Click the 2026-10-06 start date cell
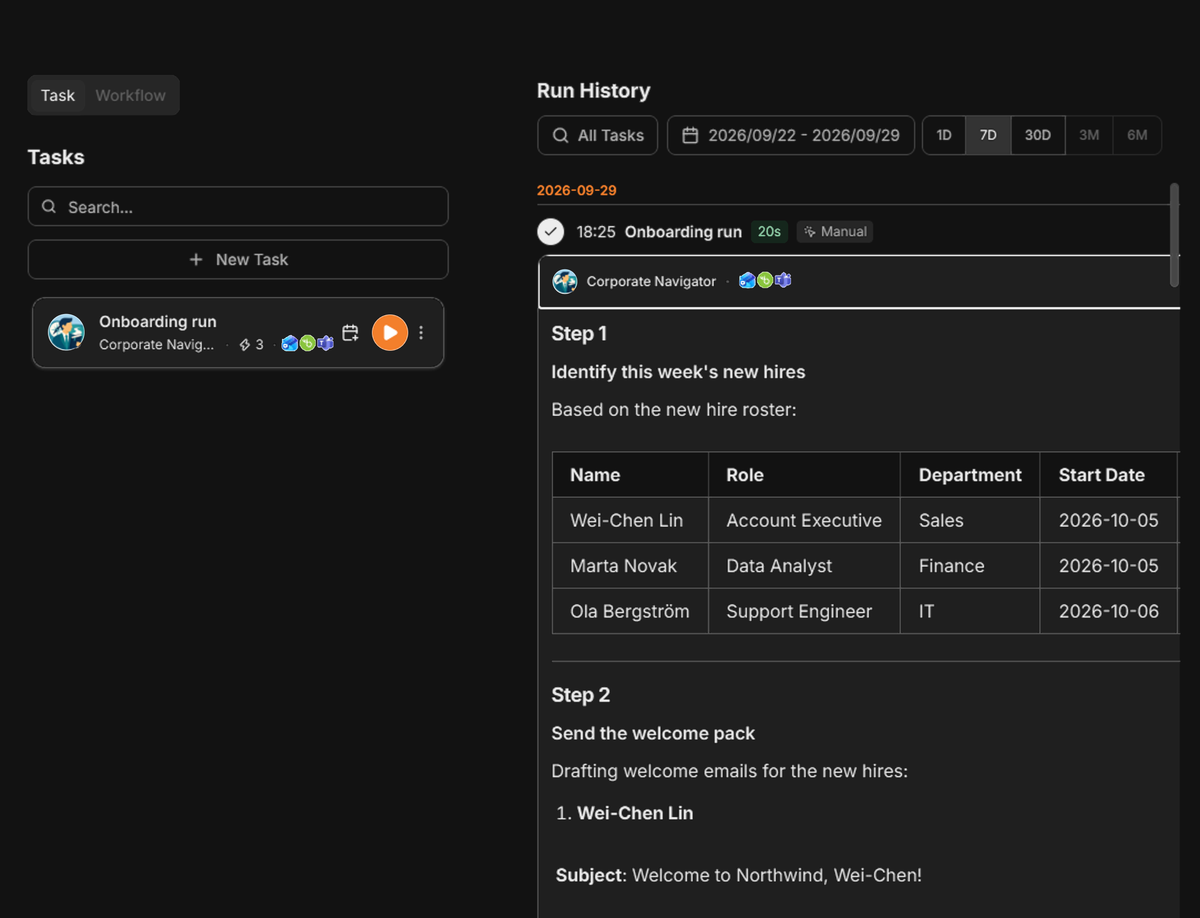 coord(1109,611)
